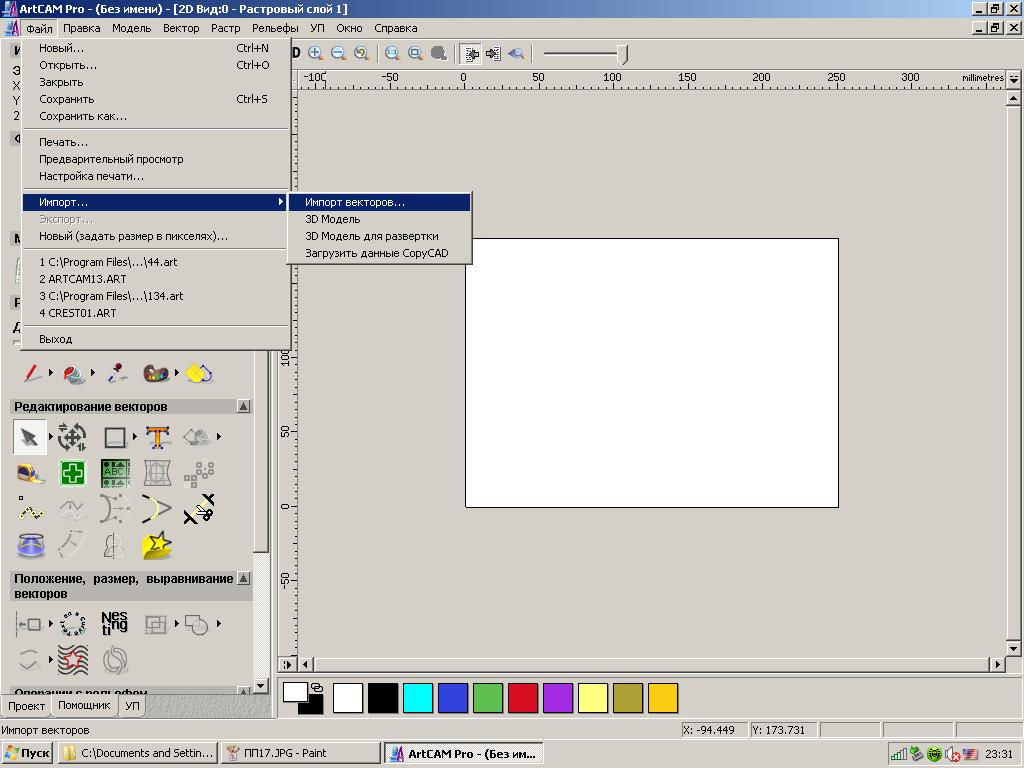Pick the eyedropper colour picker tool

point(116,373)
